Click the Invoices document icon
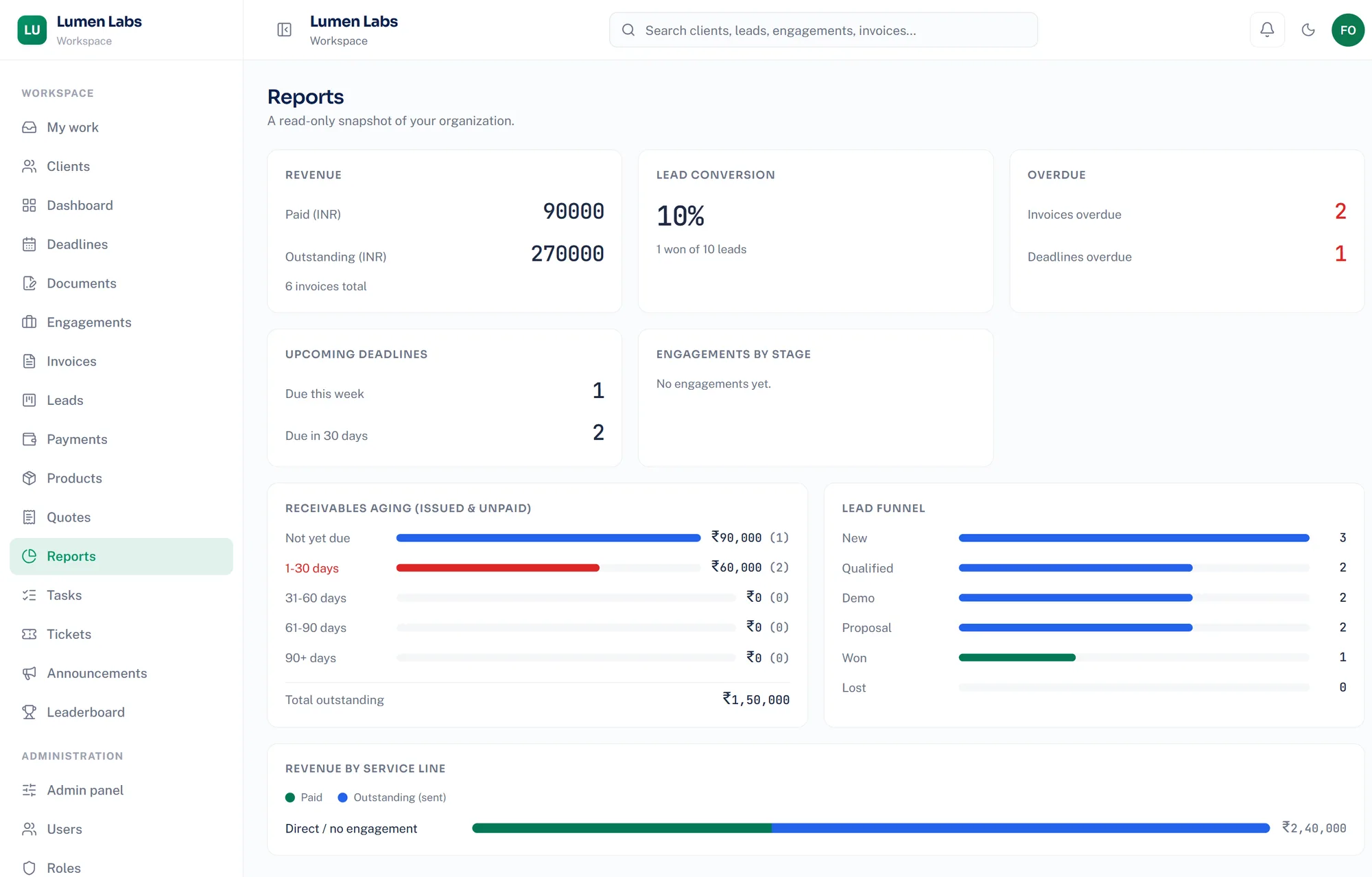Screen dimensions: 1372x877 pos(29,362)
